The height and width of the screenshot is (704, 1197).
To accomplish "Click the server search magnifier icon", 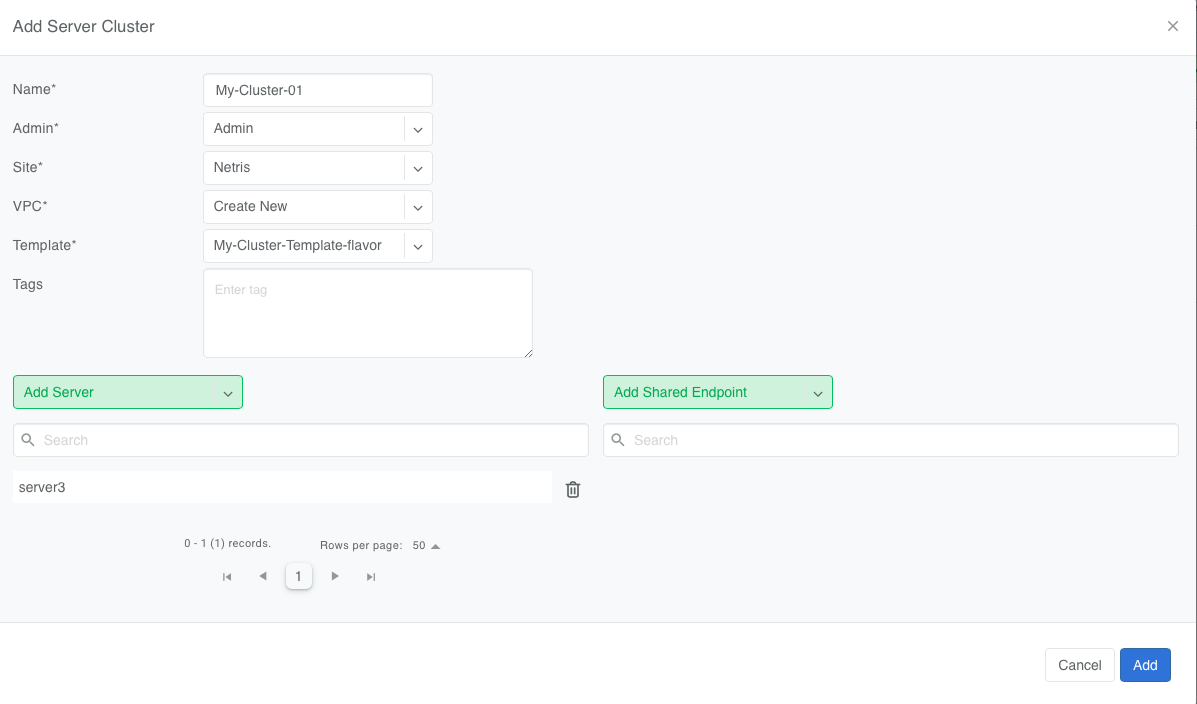I will [28, 440].
